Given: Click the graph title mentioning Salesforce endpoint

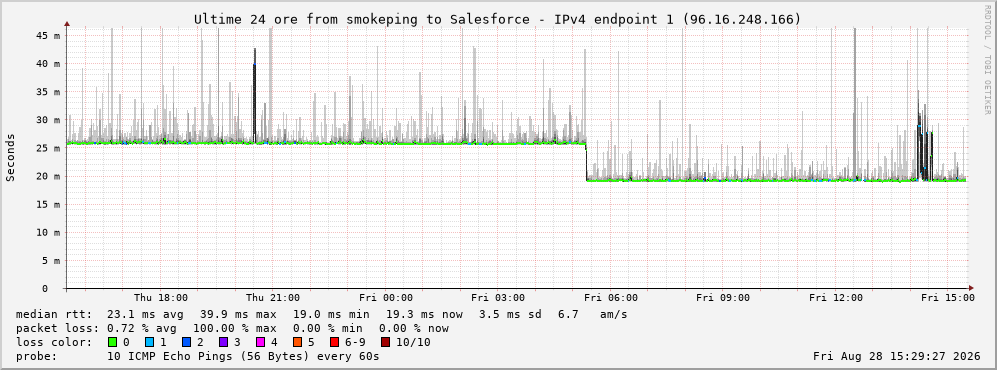Looking at the screenshot, I should (497, 20).
